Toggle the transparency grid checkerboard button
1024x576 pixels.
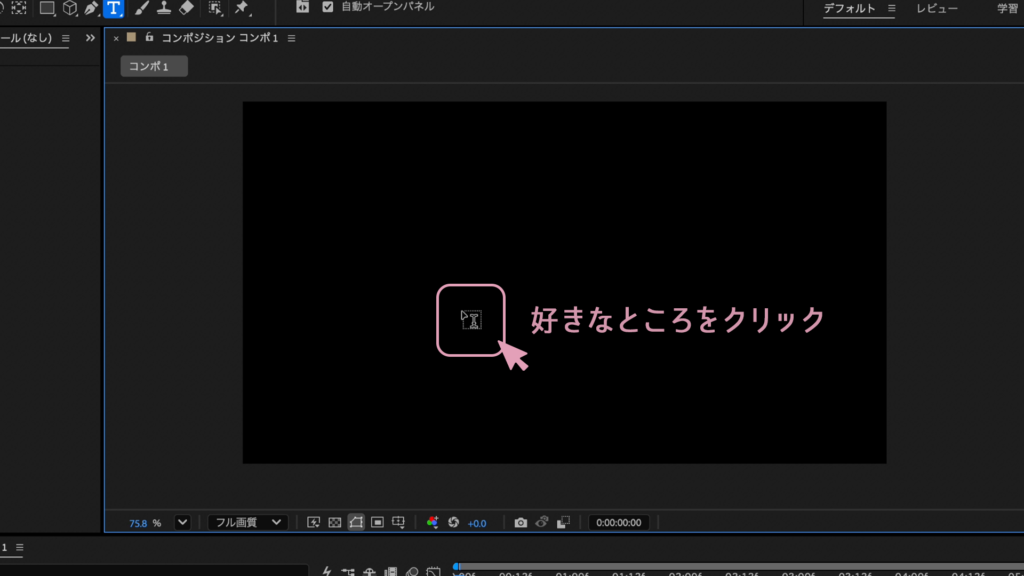click(x=335, y=522)
